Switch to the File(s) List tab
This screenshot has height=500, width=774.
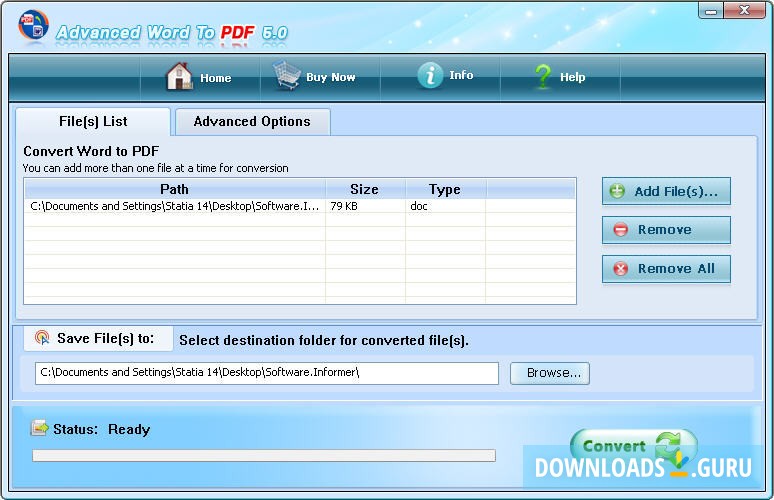93,121
